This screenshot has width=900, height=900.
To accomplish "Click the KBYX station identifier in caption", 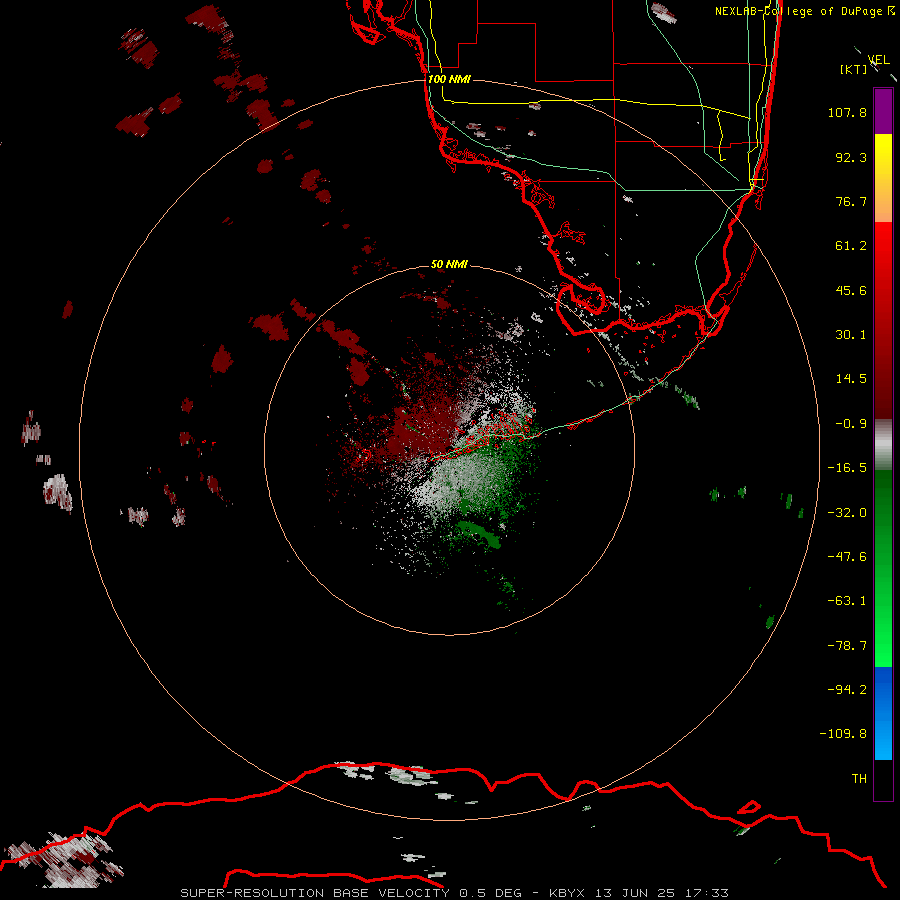I will tap(566, 893).
